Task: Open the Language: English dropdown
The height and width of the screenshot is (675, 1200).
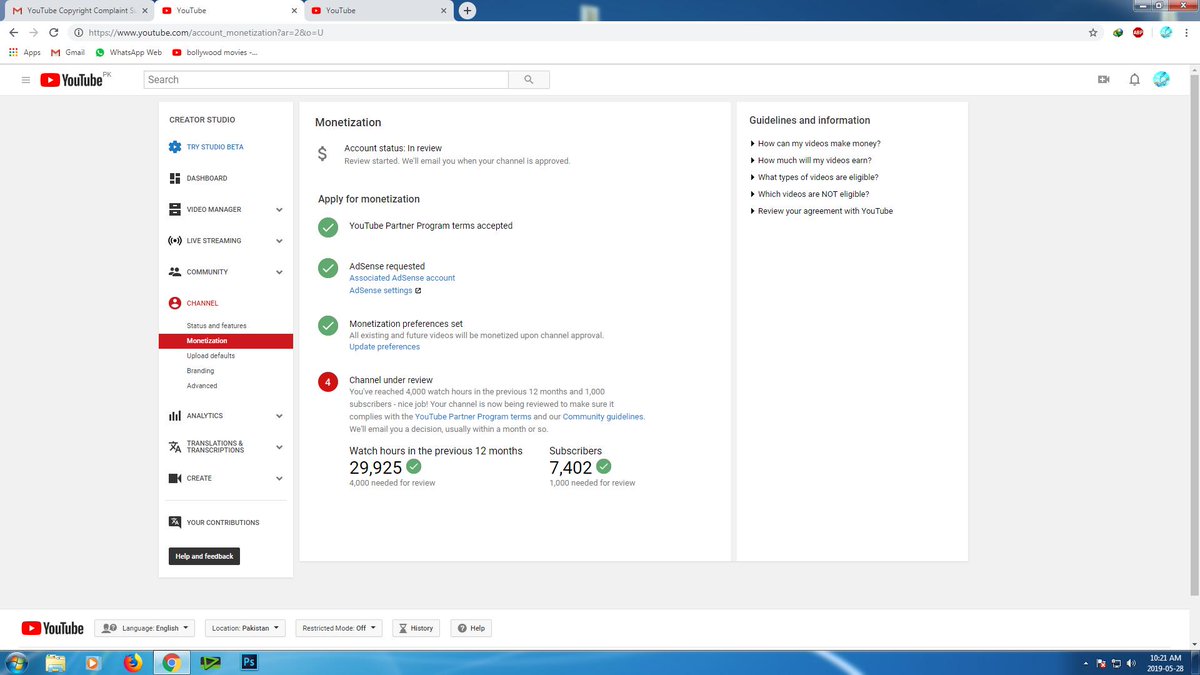Action: point(145,628)
